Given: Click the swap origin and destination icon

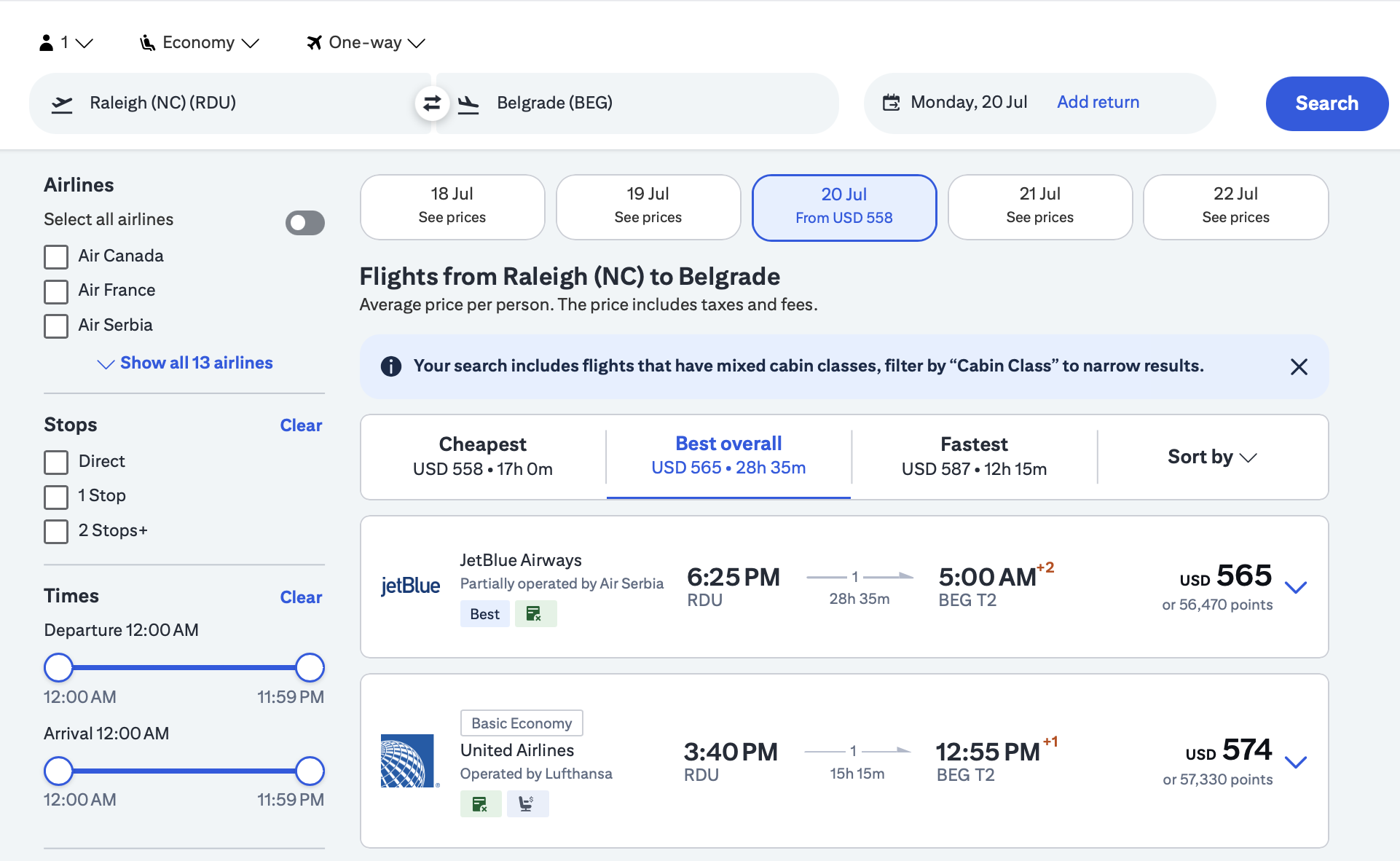Looking at the screenshot, I should coord(432,103).
